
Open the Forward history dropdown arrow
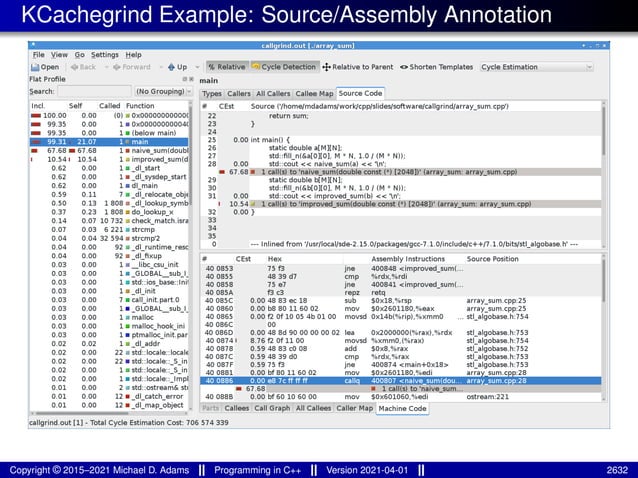[x=161, y=67]
